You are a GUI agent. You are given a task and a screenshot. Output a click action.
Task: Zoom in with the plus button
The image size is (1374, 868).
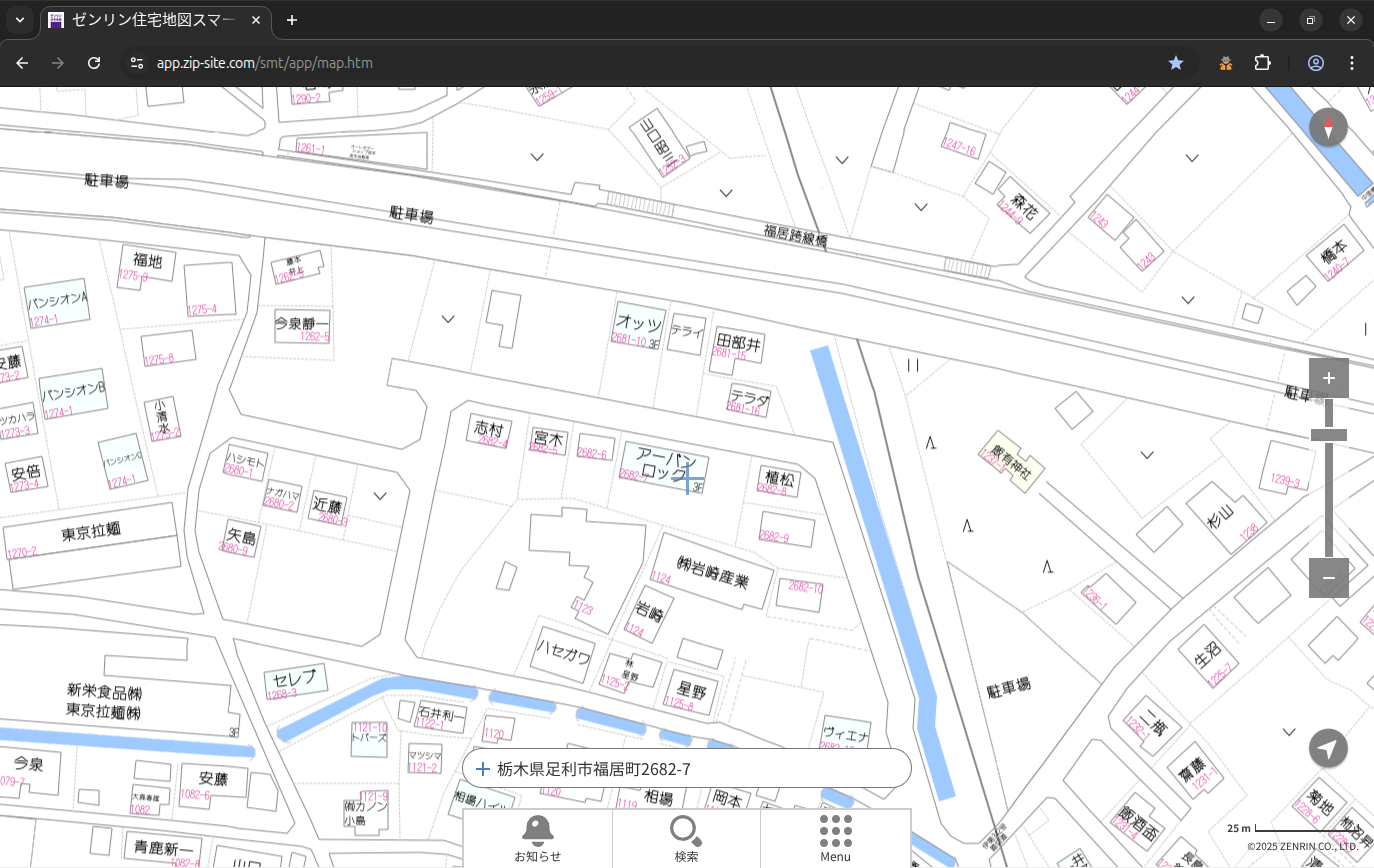point(1328,378)
